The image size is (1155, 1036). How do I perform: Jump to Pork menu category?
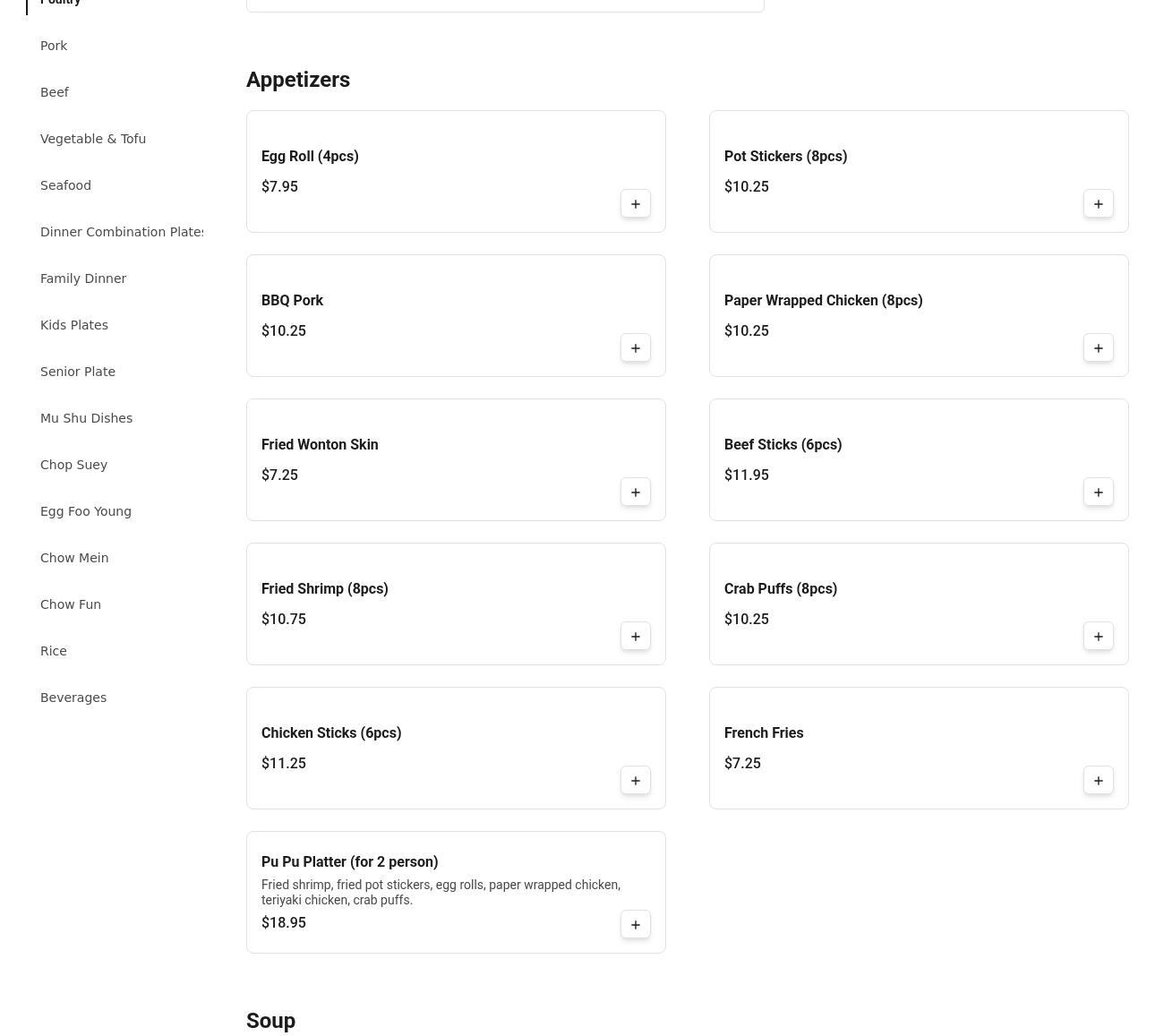pyautogui.click(x=54, y=46)
